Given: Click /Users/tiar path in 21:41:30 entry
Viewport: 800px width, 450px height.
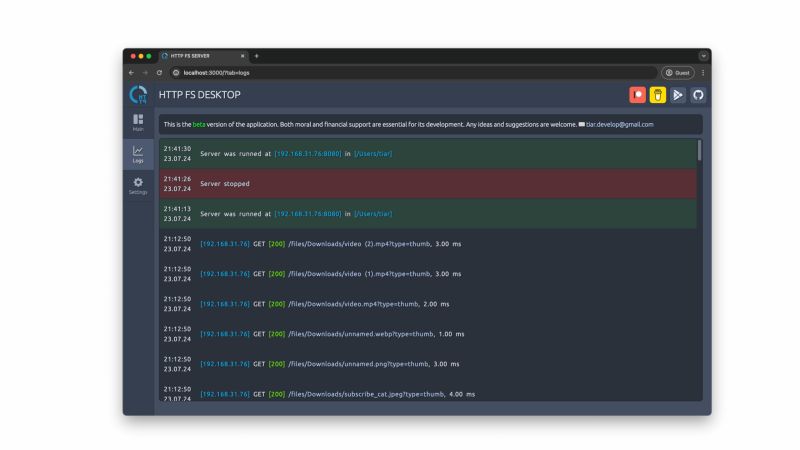Looking at the screenshot, I should [373, 154].
